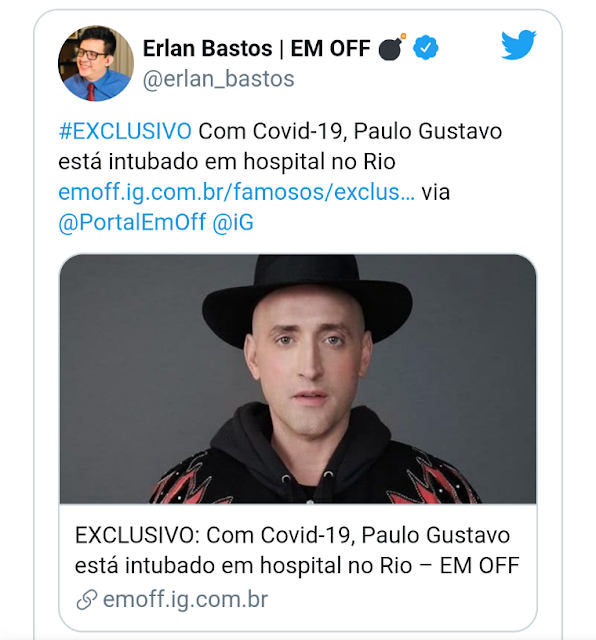The image size is (596, 640).
Task: Click the bomb emoji beside EM OFF
Action: pos(392,47)
